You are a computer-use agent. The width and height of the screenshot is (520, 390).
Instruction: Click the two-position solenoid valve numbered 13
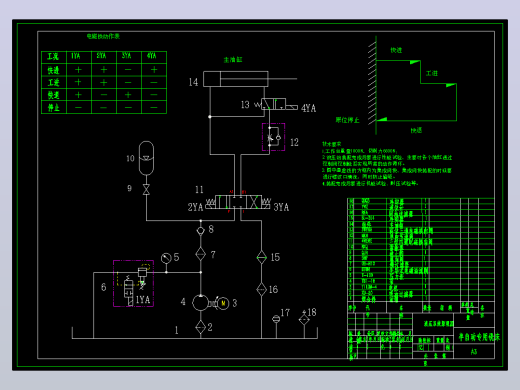click(276, 104)
